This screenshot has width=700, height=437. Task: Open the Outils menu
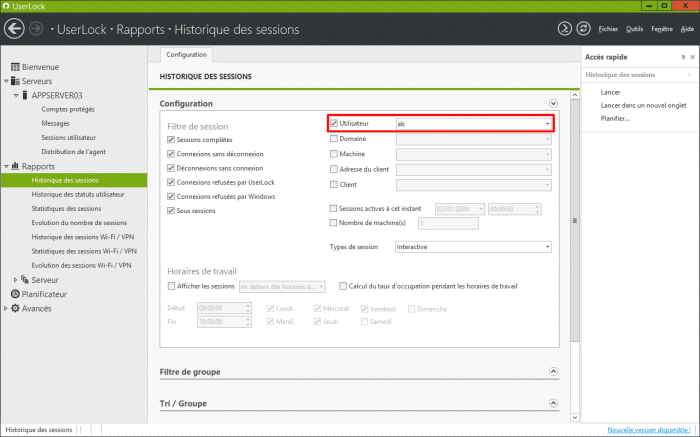click(634, 29)
